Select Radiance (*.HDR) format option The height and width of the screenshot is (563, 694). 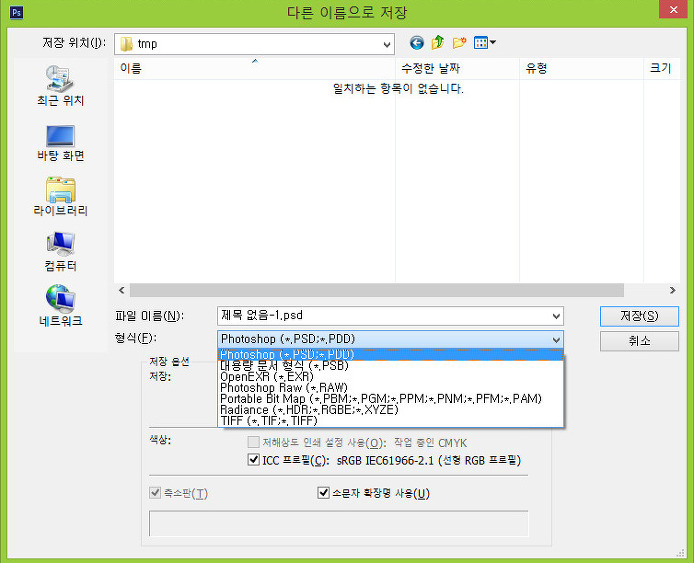pyautogui.click(x=390, y=410)
